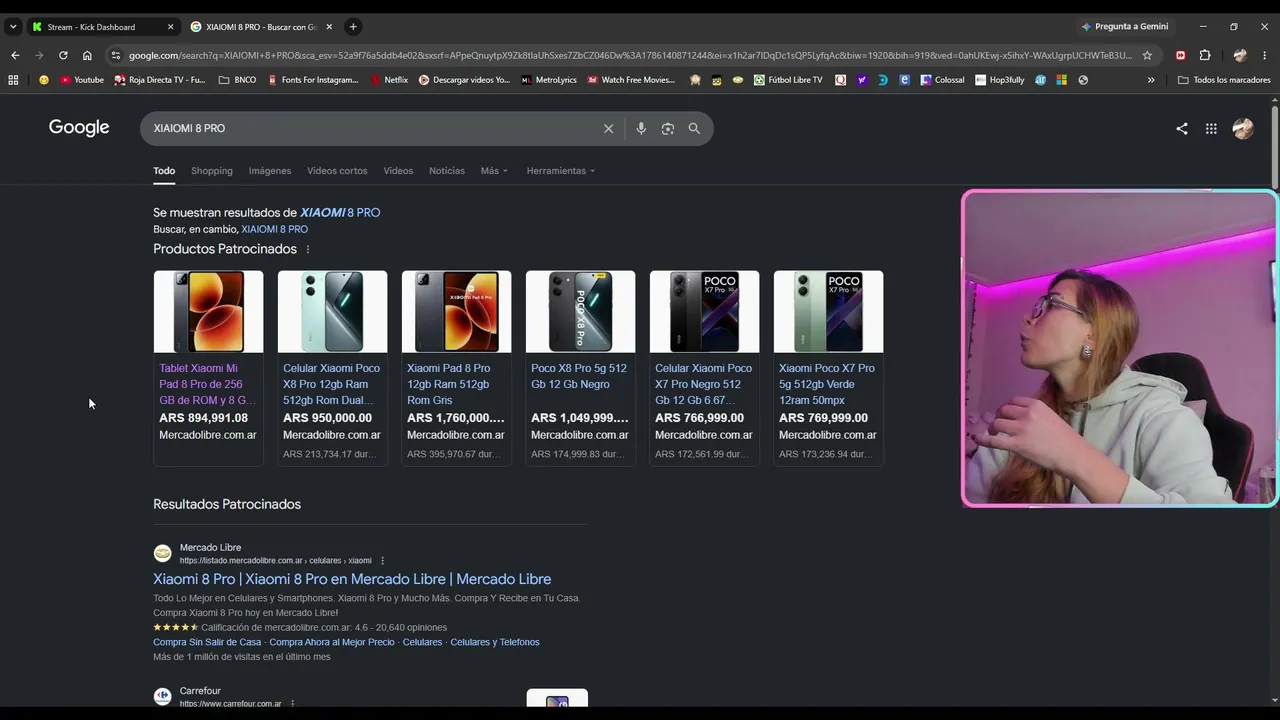Go back to the previous page

[14, 55]
